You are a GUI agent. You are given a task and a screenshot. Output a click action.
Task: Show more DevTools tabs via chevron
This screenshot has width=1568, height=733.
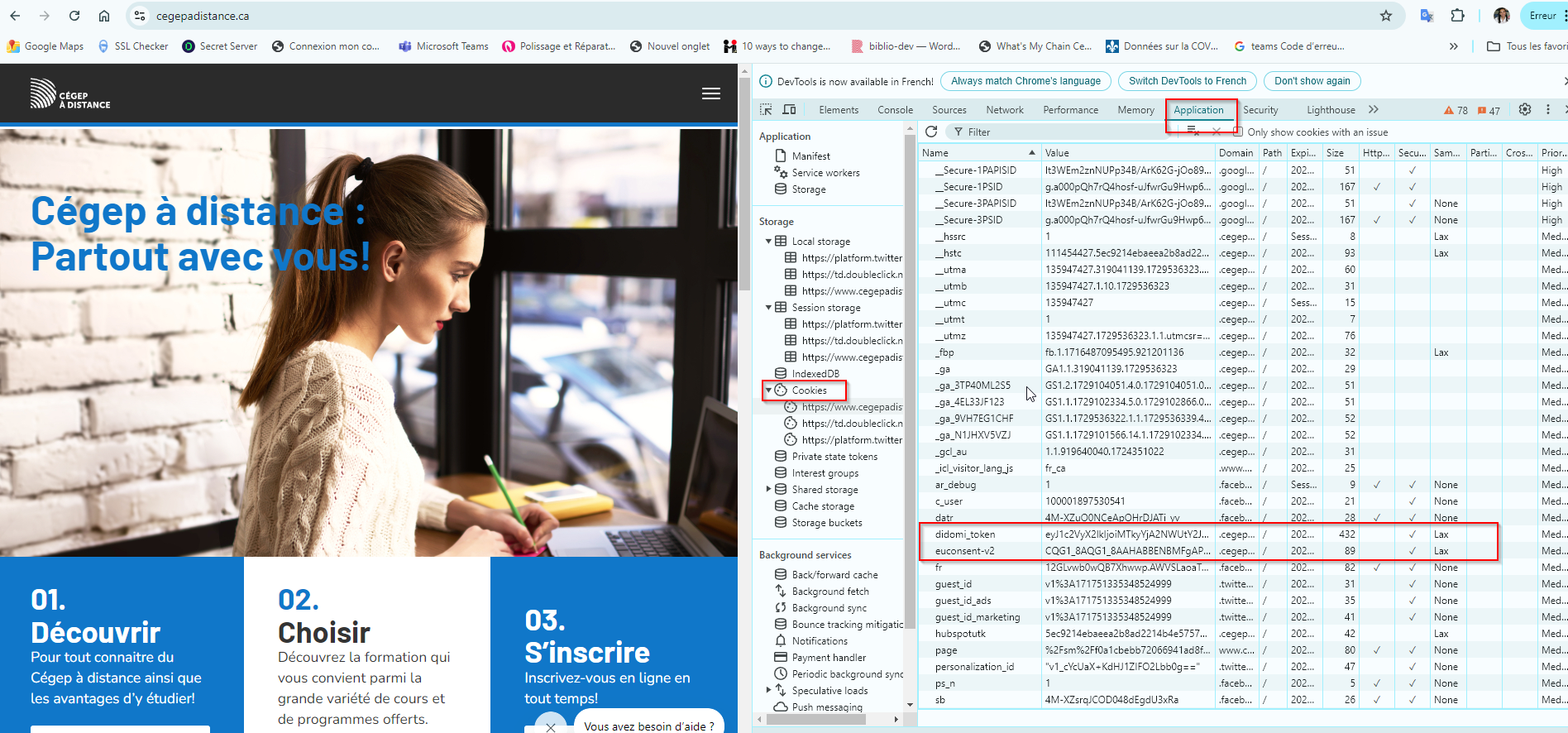(1374, 109)
